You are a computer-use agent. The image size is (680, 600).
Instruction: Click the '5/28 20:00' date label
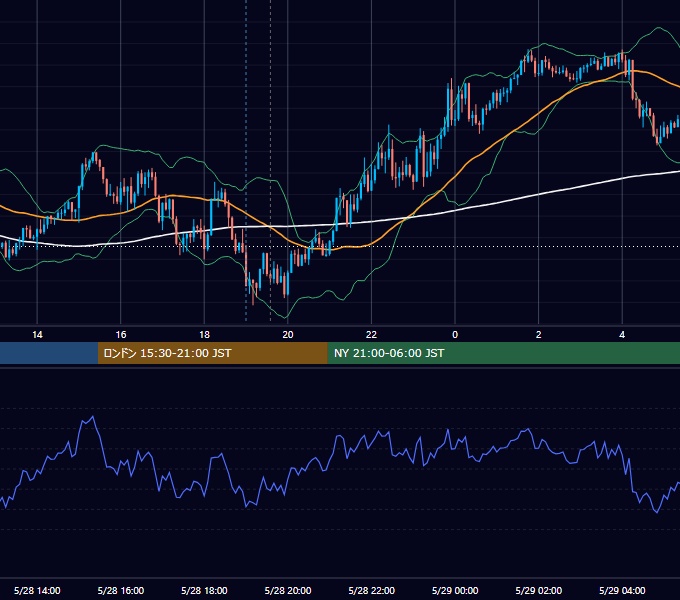[x=288, y=590]
